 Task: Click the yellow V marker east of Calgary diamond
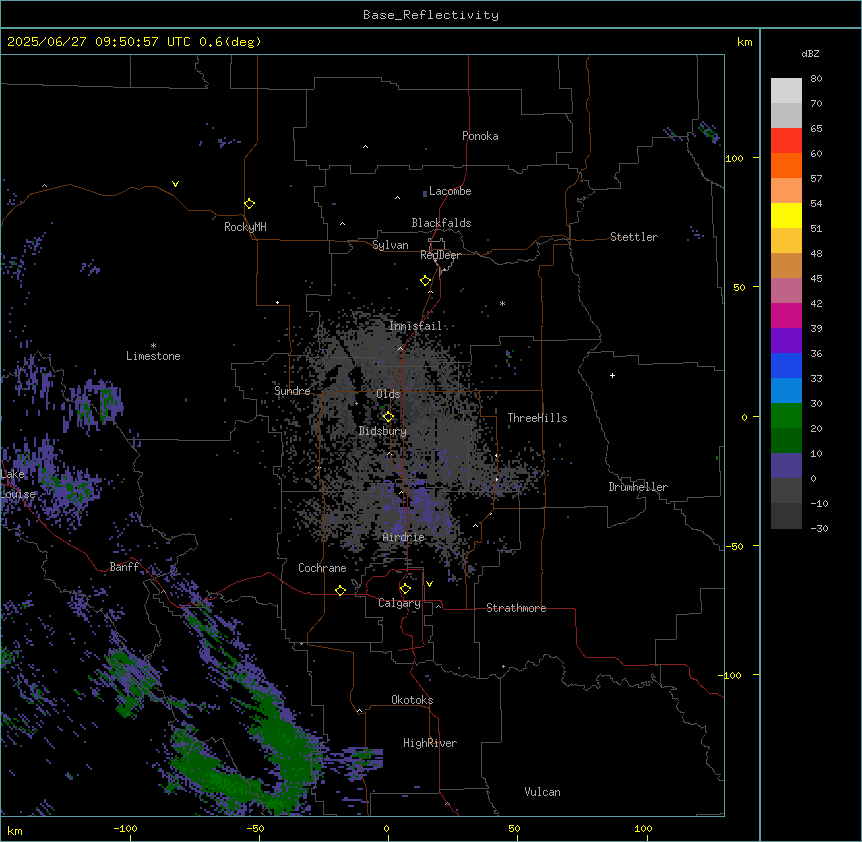click(429, 584)
